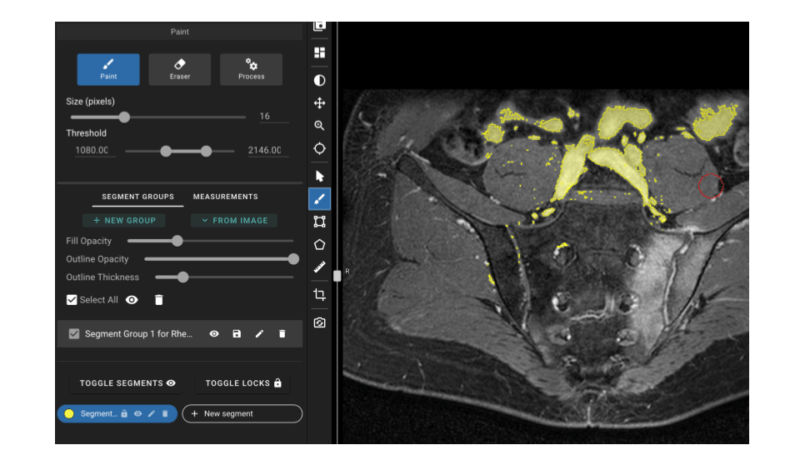Uncheck Segment Group 1 checkbox
Image resolution: width=800 pixels, height=450 pixels.
click(x=74, y=334)
